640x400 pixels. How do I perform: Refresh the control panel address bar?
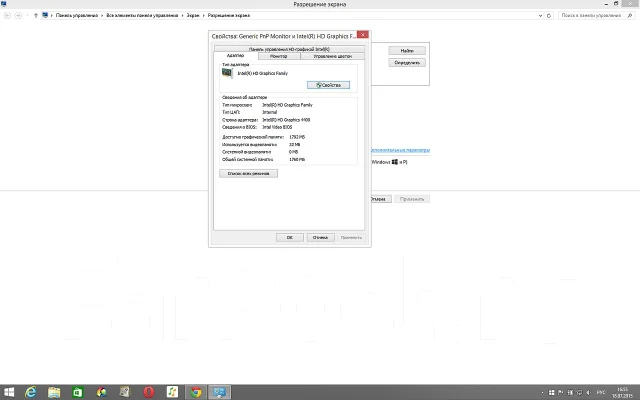549,16
